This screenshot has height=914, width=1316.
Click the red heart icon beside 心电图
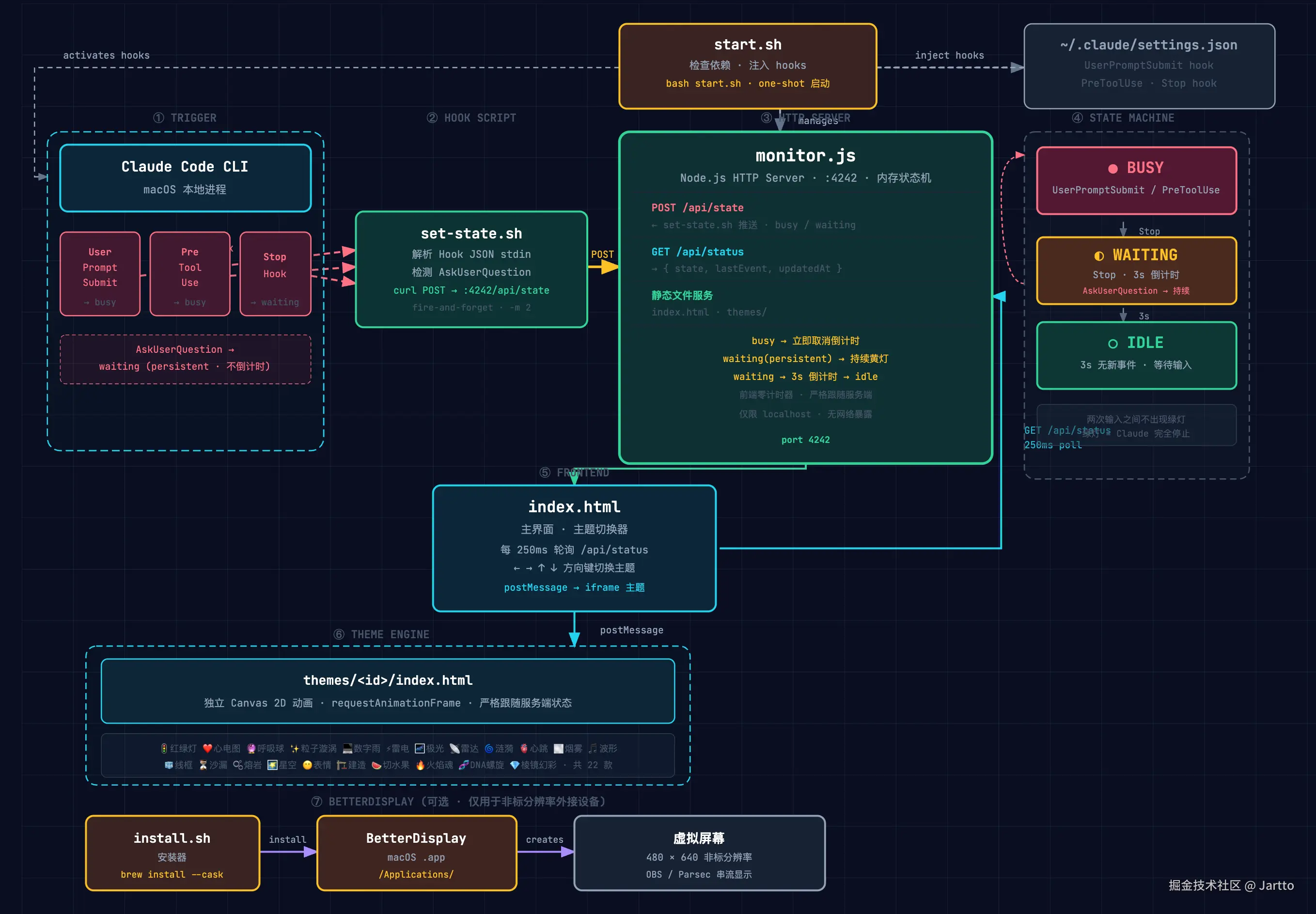pos(207,748)
